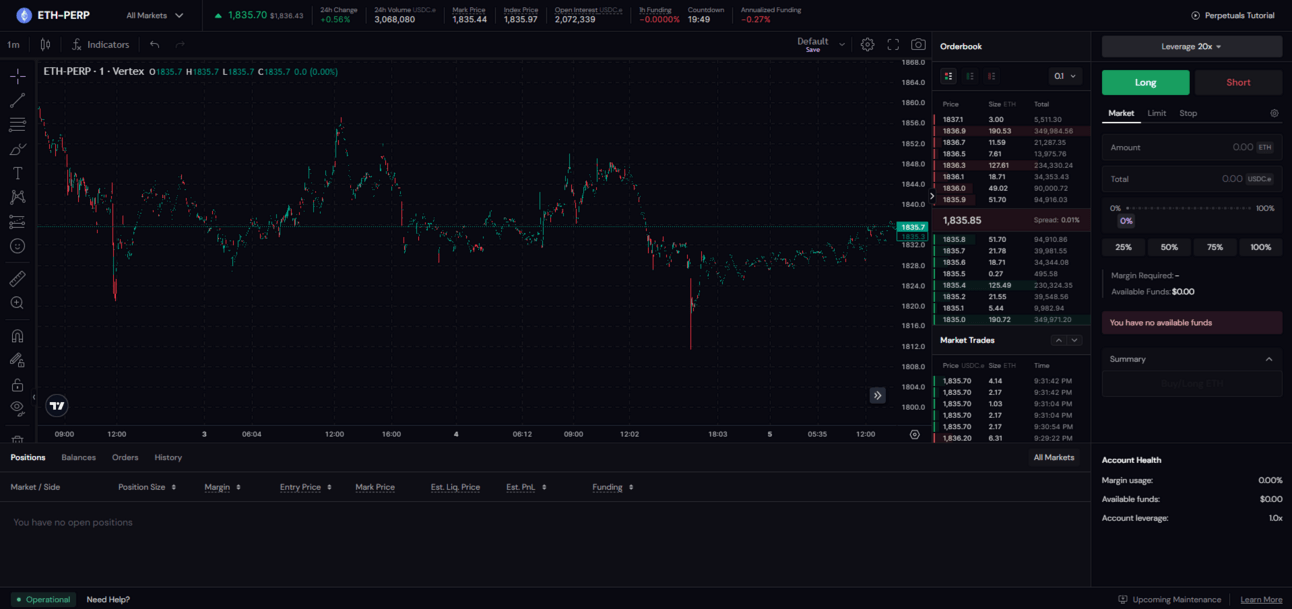
Task: Sort positions by Position Size
Action: (x=147, y=487)
